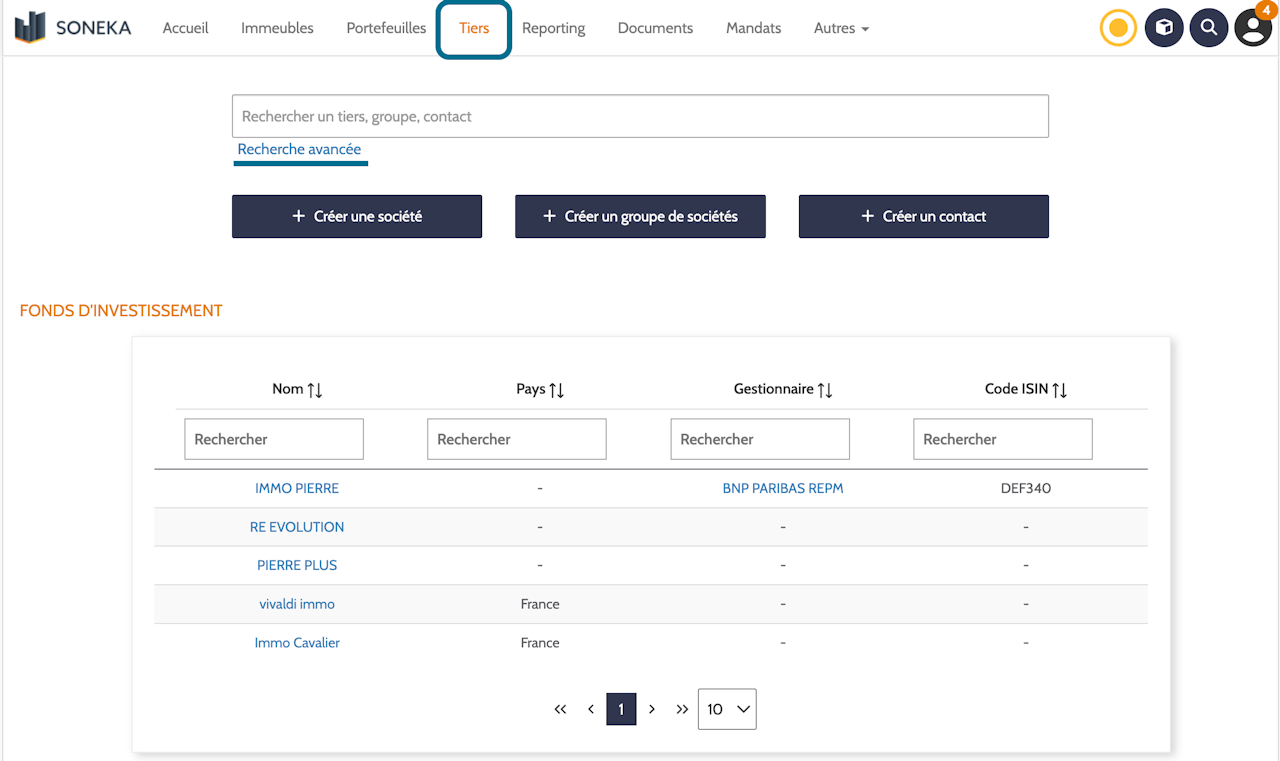1280x761 pixels.
Task: Focus the Code ISIN column filter field
Action: click(x=1003, y=439)
